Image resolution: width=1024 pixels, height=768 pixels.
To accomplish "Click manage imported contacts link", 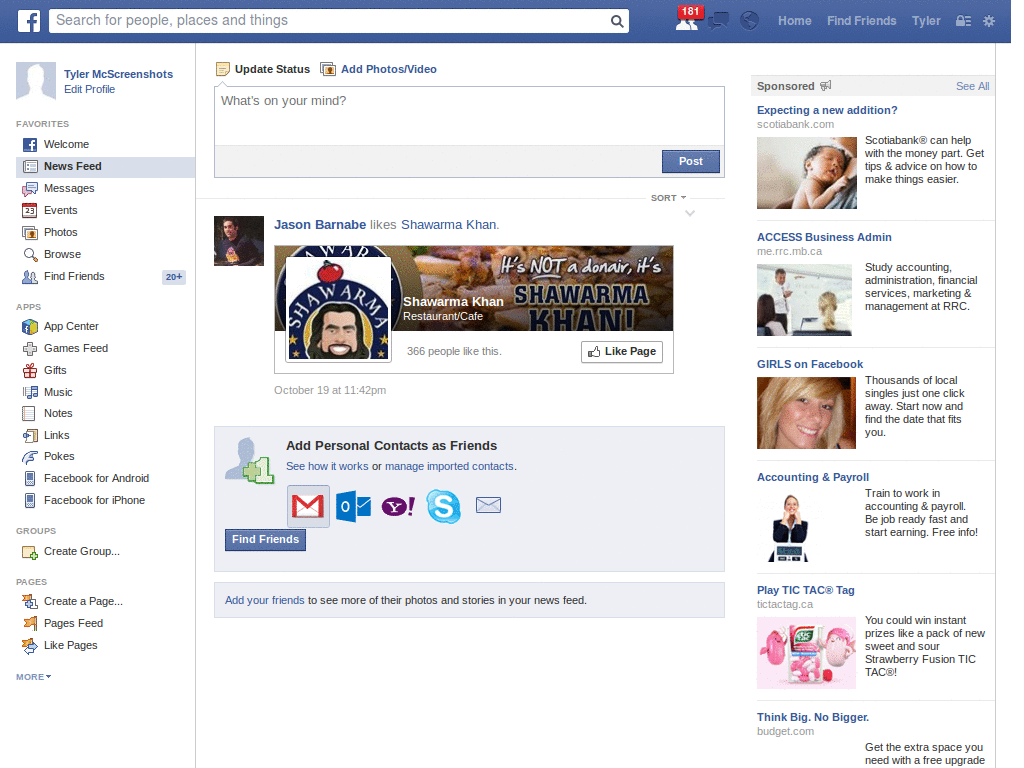I will [x=449, y=466].
